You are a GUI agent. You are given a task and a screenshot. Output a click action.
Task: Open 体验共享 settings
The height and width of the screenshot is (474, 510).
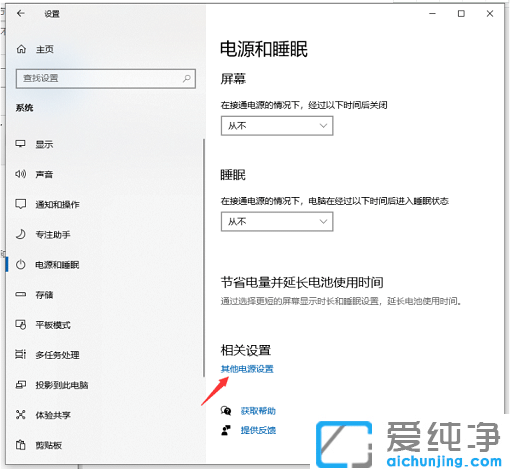(x=53, y=415)
